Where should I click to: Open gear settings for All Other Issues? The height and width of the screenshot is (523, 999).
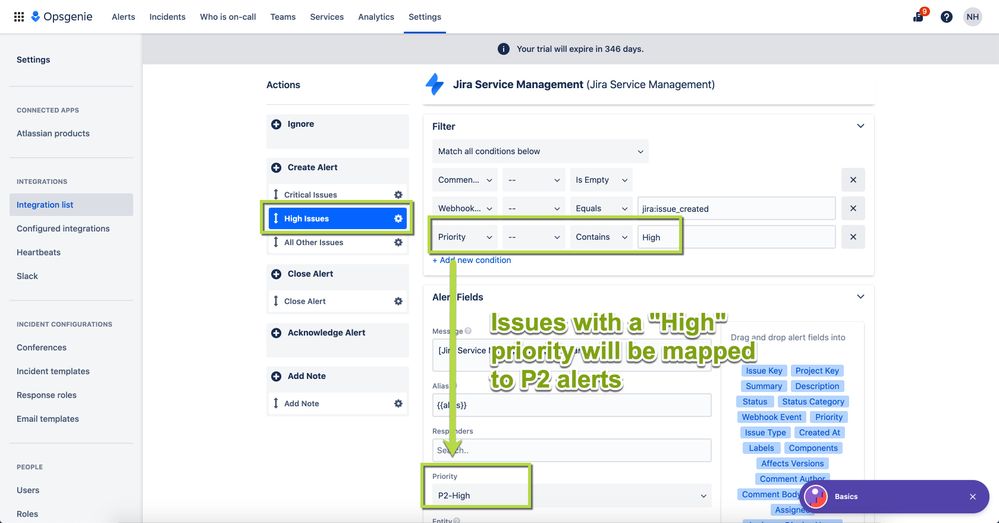click(398, 243)
